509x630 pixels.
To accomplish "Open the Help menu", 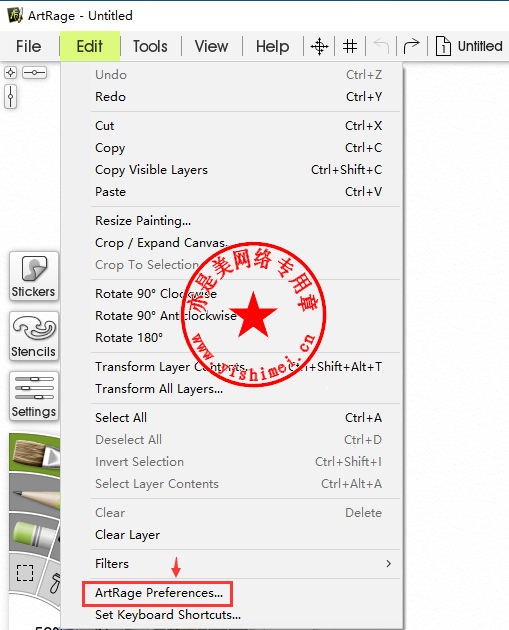I will 272,46.
